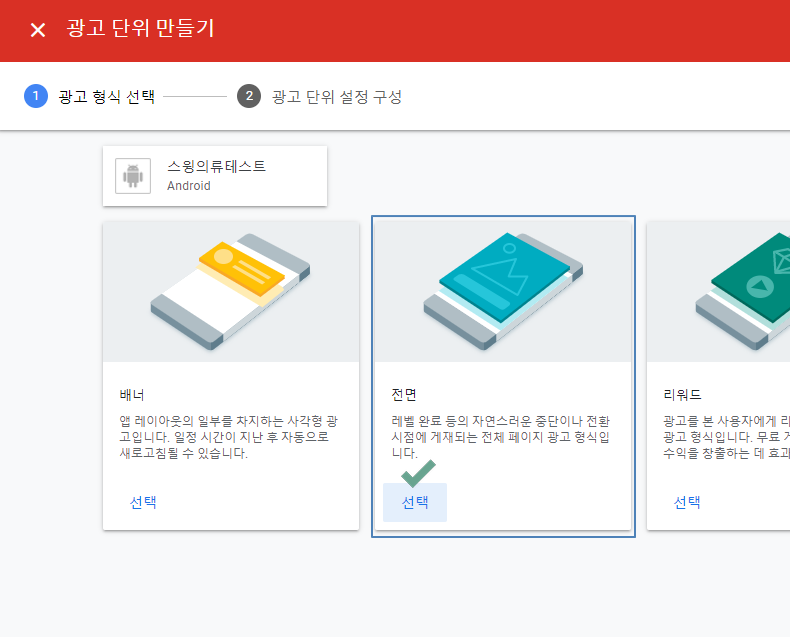Click the Android robot app icon
Image resolution: width=790 pixels, height=637 pixels.
(133, 176)
